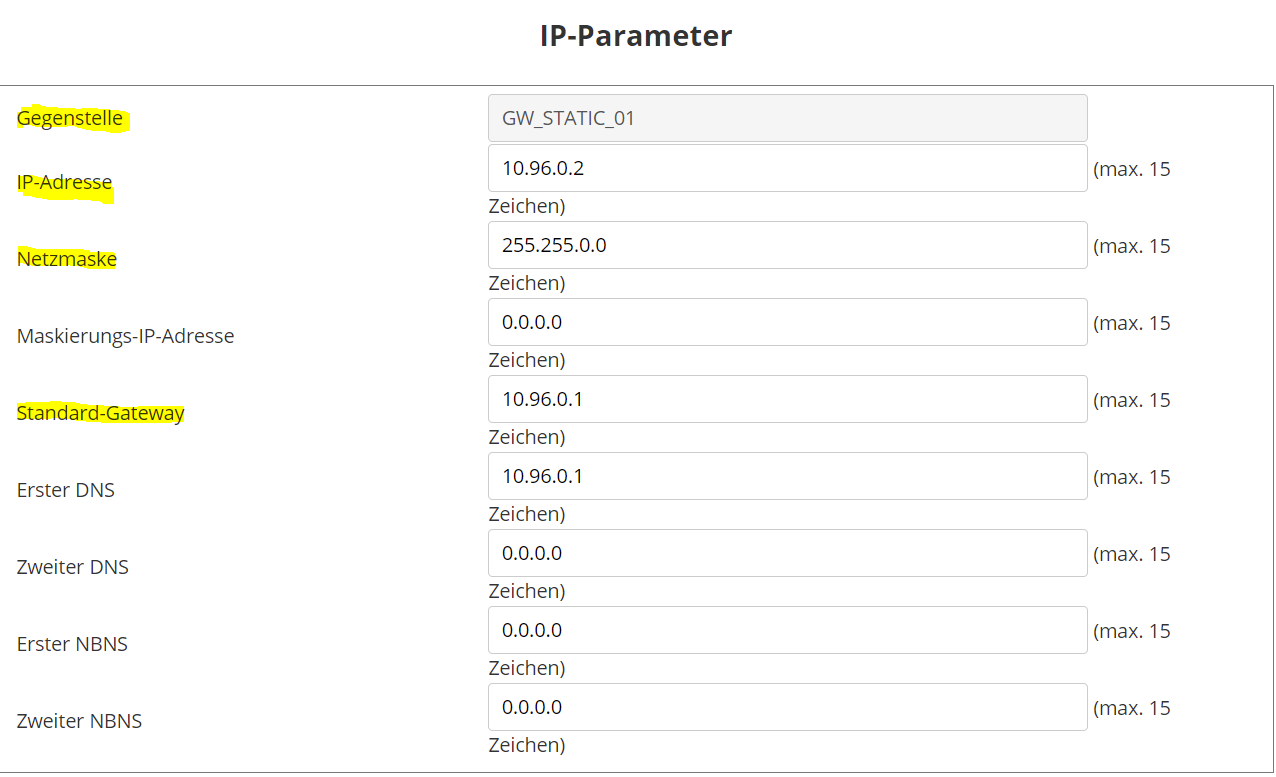Click the Standard-Gateway input field
The image size is (1276, 777).
click(787, 399)
